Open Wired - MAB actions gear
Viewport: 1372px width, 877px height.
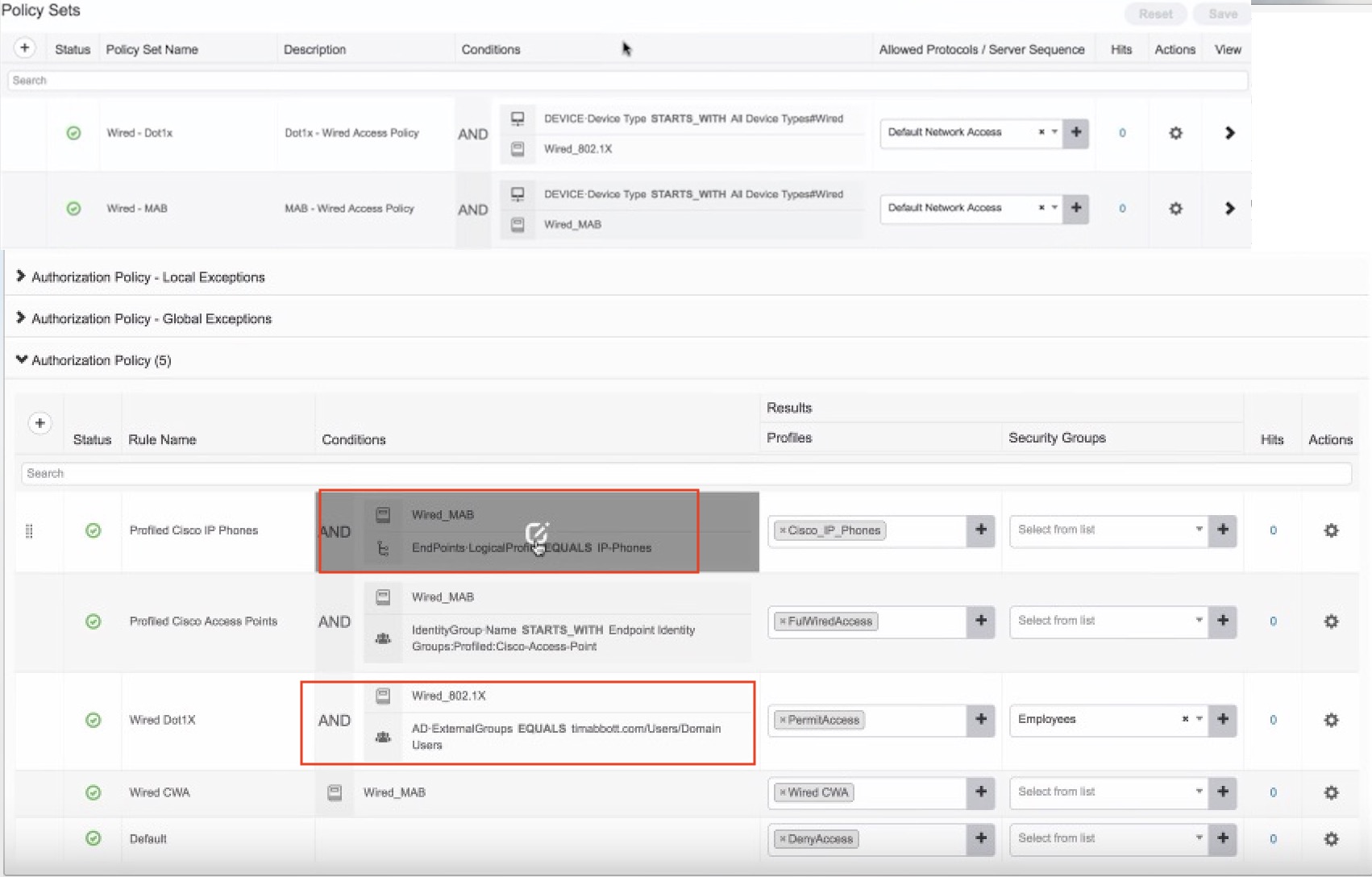pos(1175,209)
